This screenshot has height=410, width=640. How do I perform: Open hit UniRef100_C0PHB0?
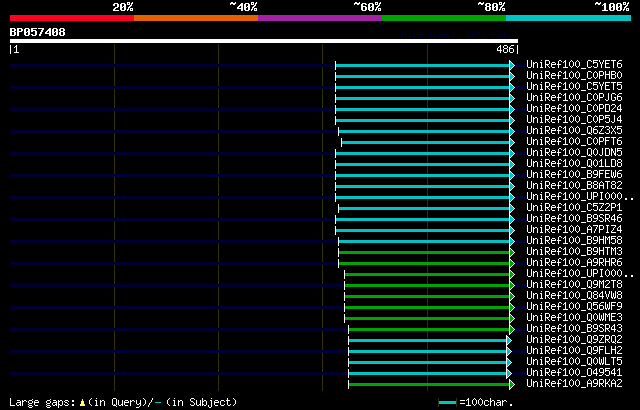[x=574, y=75]
